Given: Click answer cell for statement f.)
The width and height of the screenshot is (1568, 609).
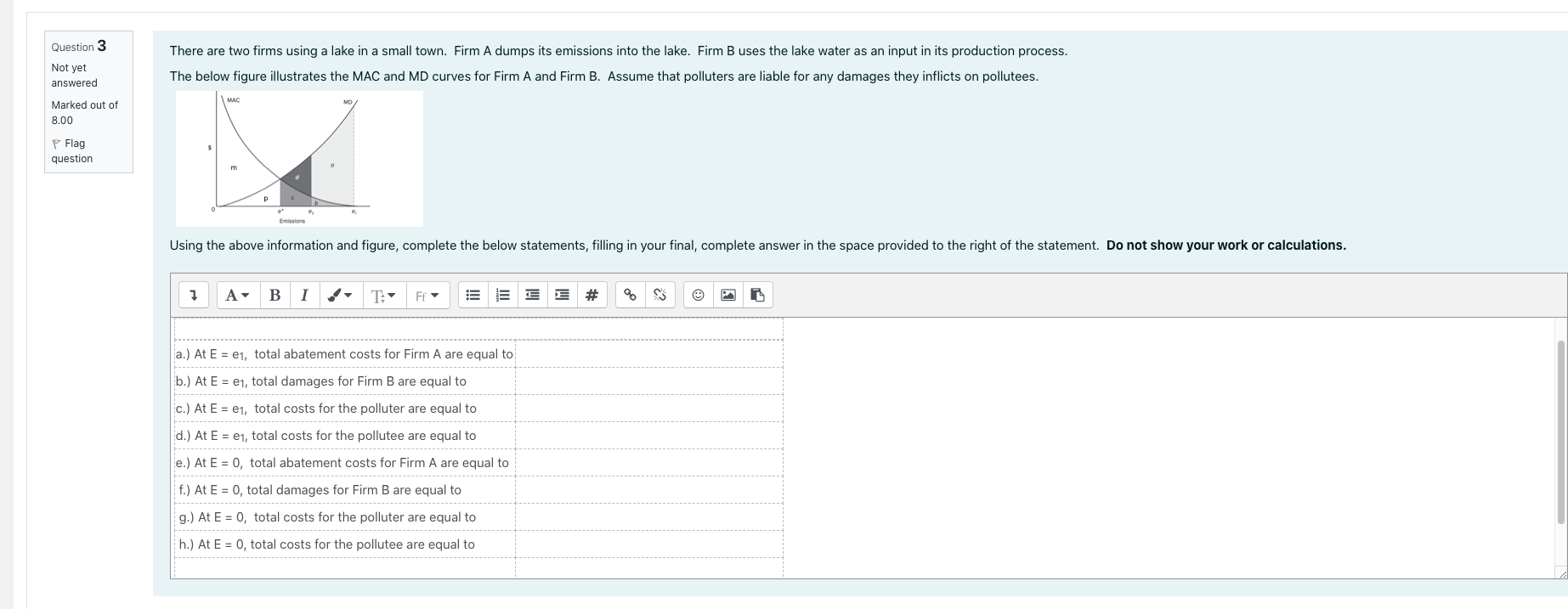Looking at the screenshot, I should coord(648,490).
